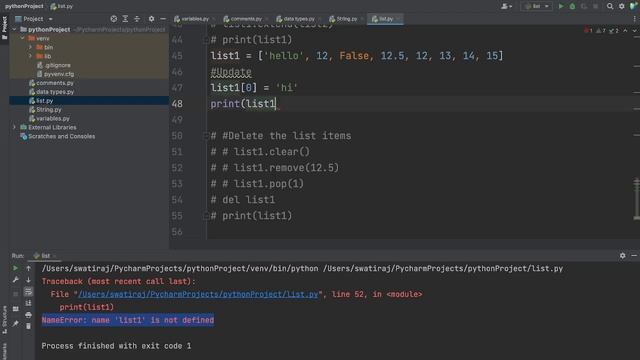Open Project panel options gear
The height and width of the screenshot is (360, 640).
click(x=151, y=19)
